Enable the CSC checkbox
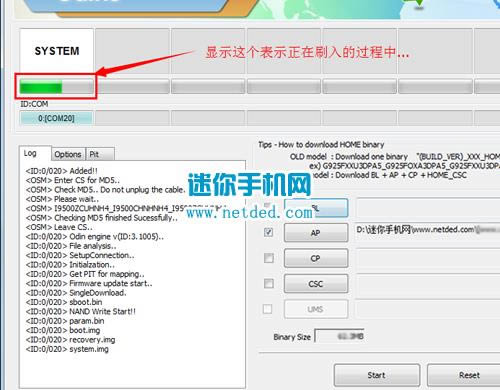Image resolution: width=500 pixels, height=390 pixels. click(269, 283)
